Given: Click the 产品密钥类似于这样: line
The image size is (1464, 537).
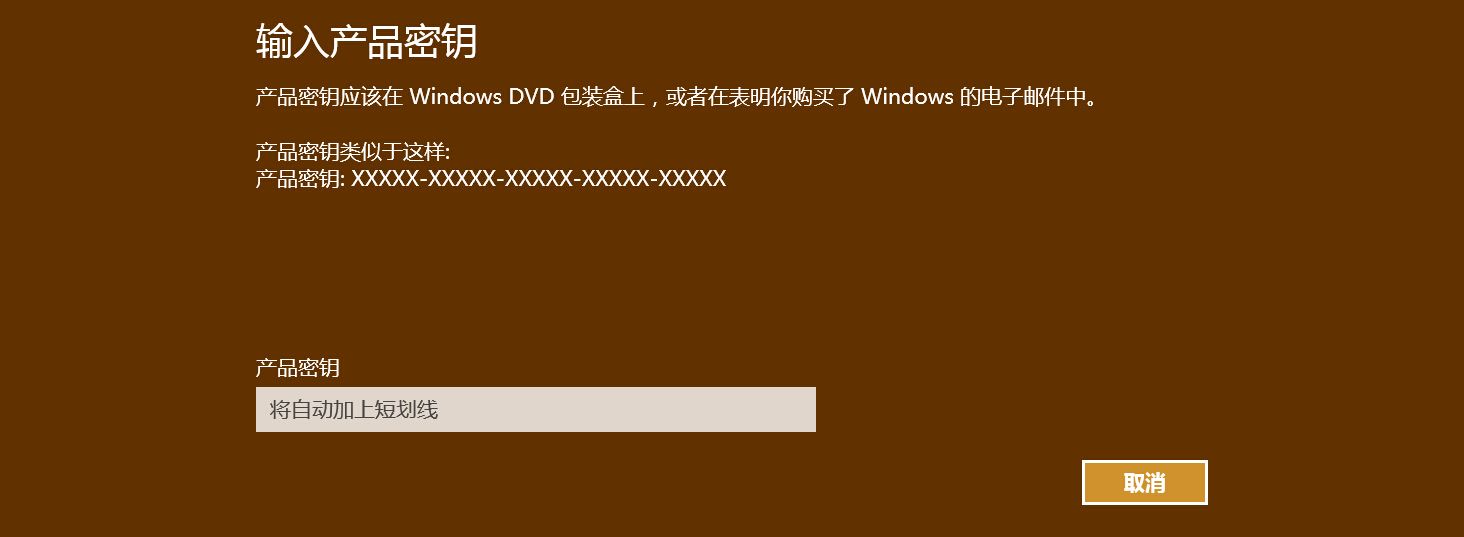Looking at the screenshot, I should tap(353, 153).
